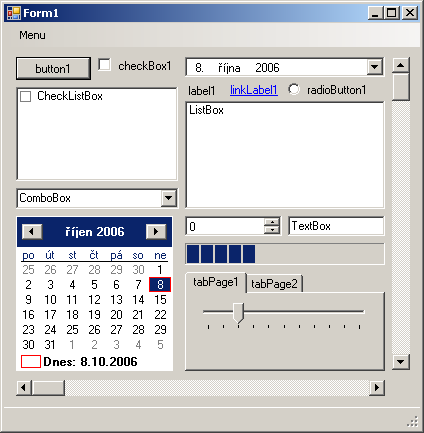Switch to the tabPage2 tab
The width and height of the screenshot is (424, 433).
click(274, 284)
